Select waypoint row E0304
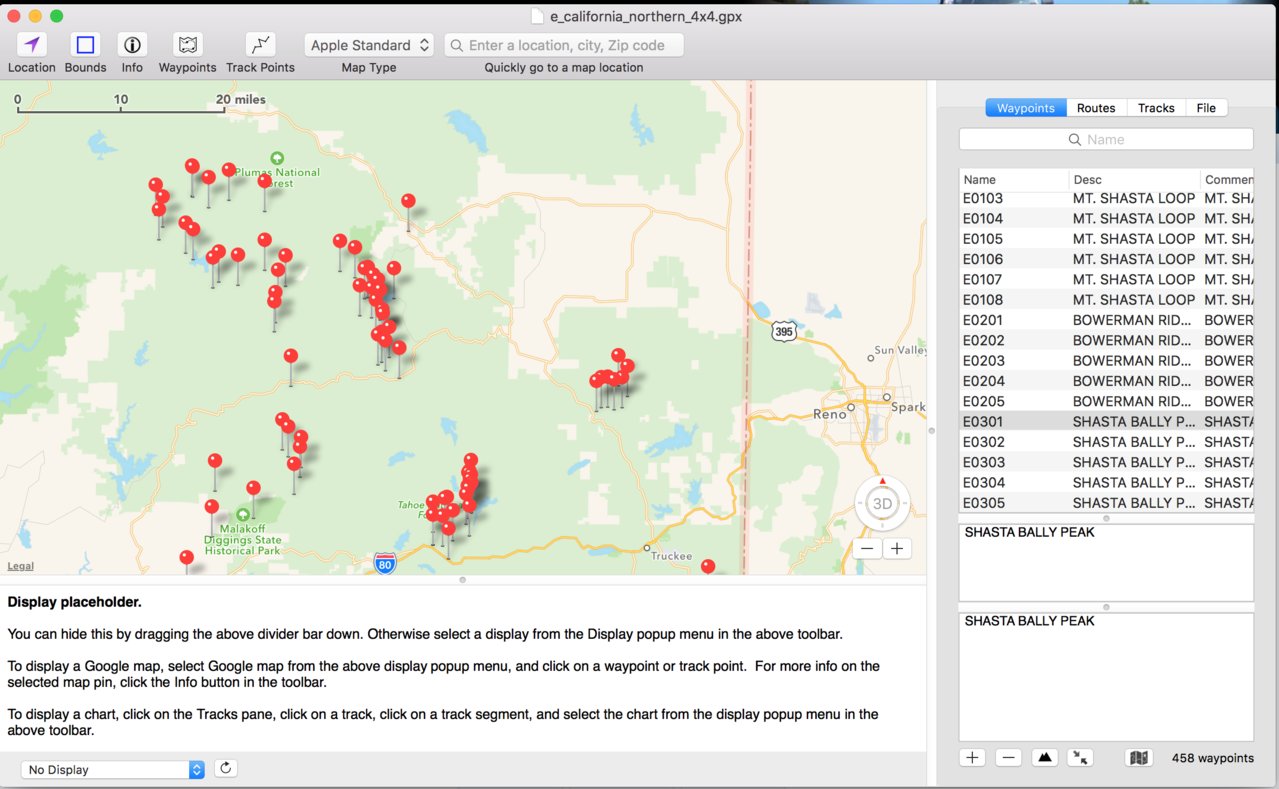The image size is (1279, 789). tap(1106, 482)
